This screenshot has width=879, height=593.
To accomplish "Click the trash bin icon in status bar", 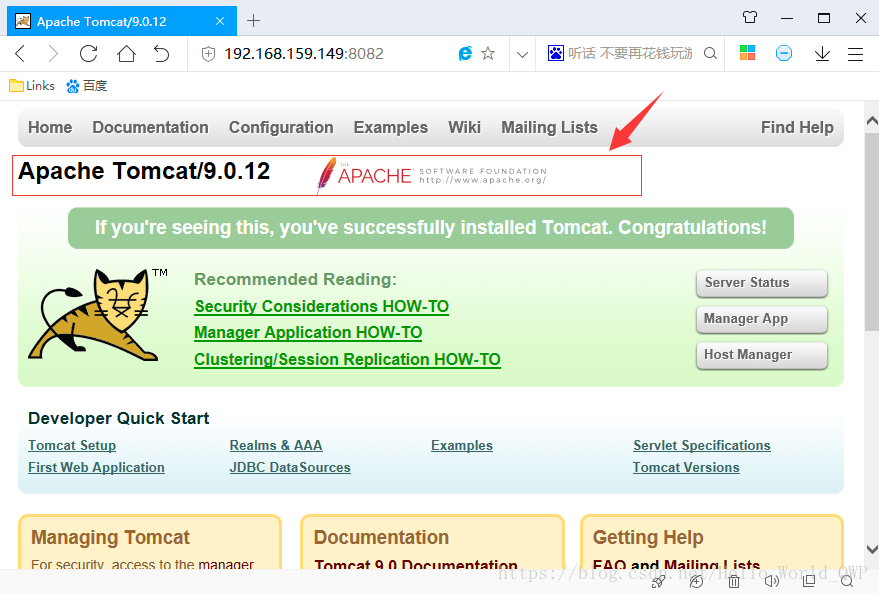I will point(734,582).
